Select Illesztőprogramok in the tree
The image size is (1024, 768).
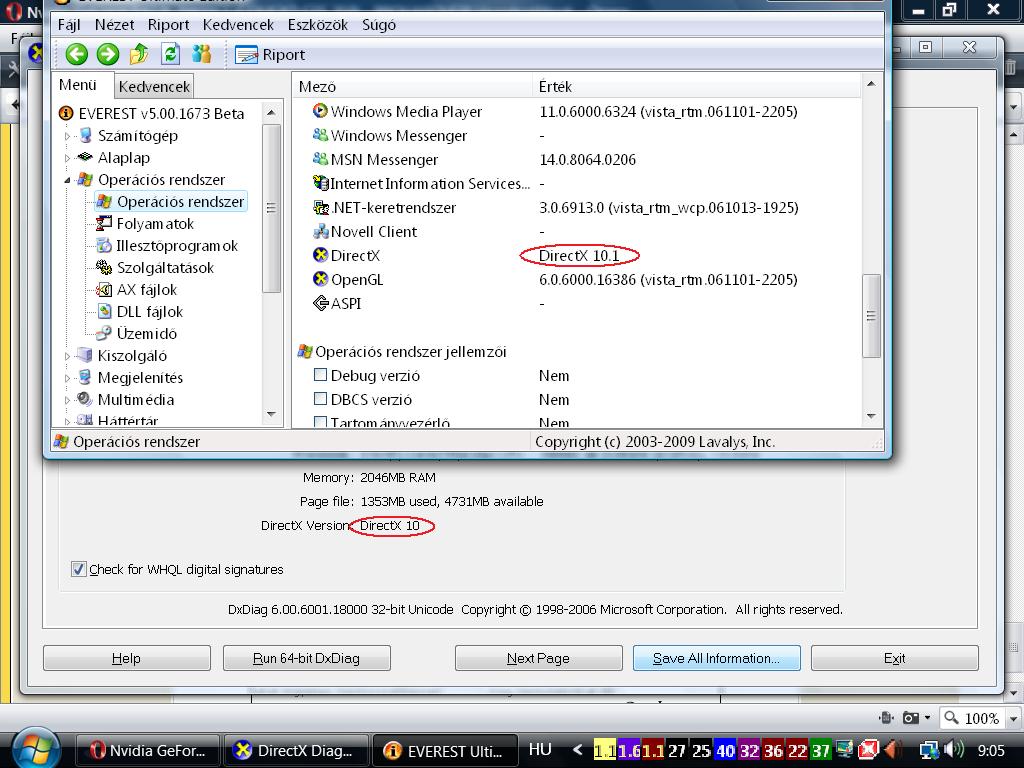(176, 246)
